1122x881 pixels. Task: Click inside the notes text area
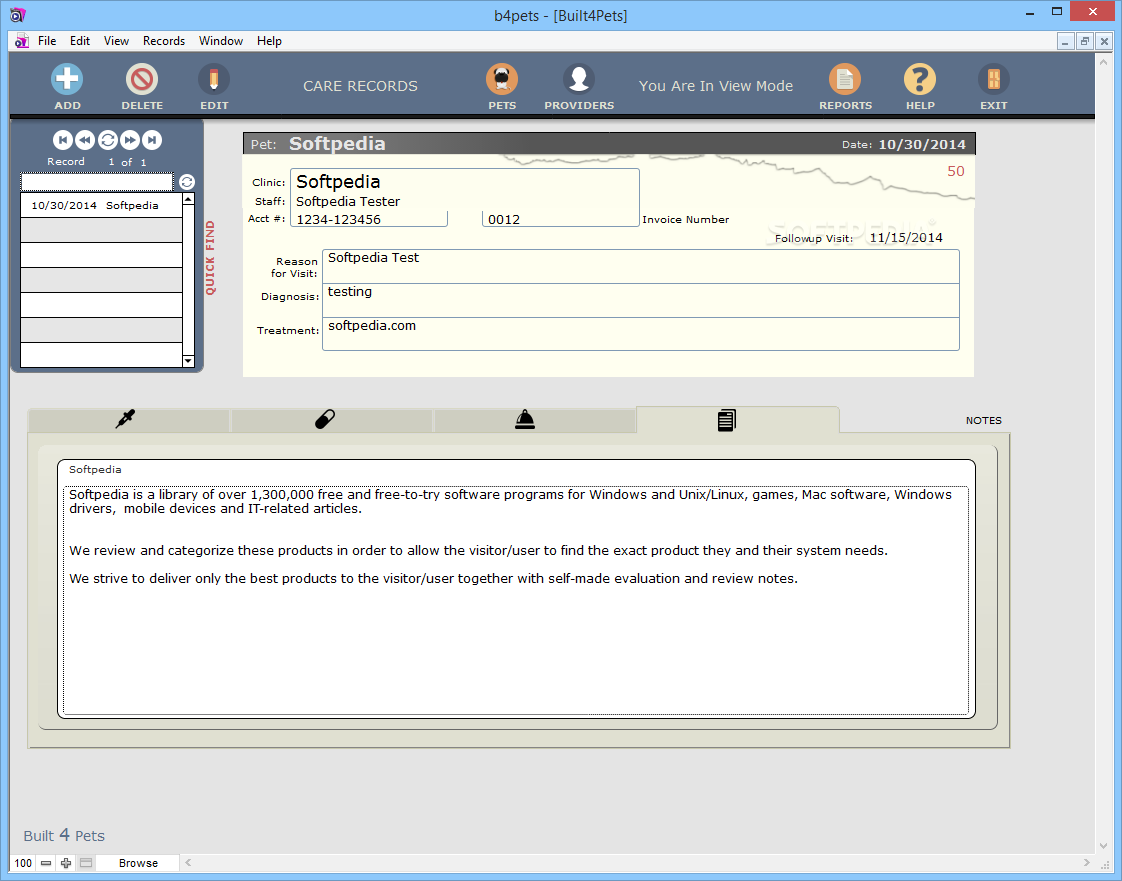click(x=516, y=600)
